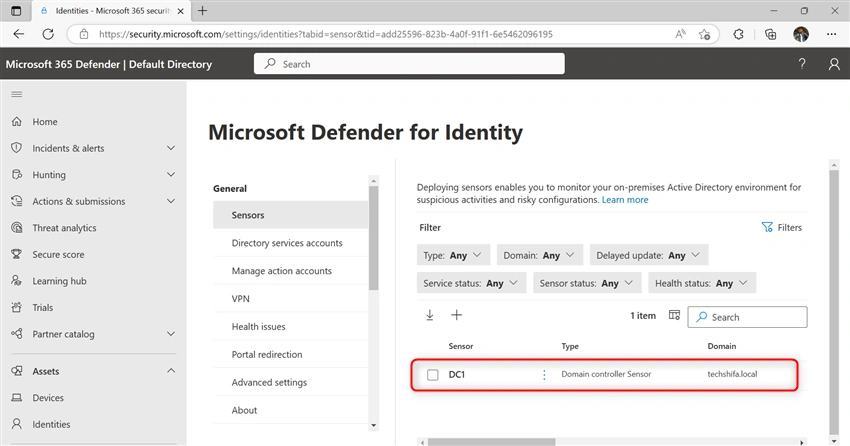The width and height of the screenshot is (850, 446).
Task: Sort by the Sensor column header
Action: click(x=461, y=346)
